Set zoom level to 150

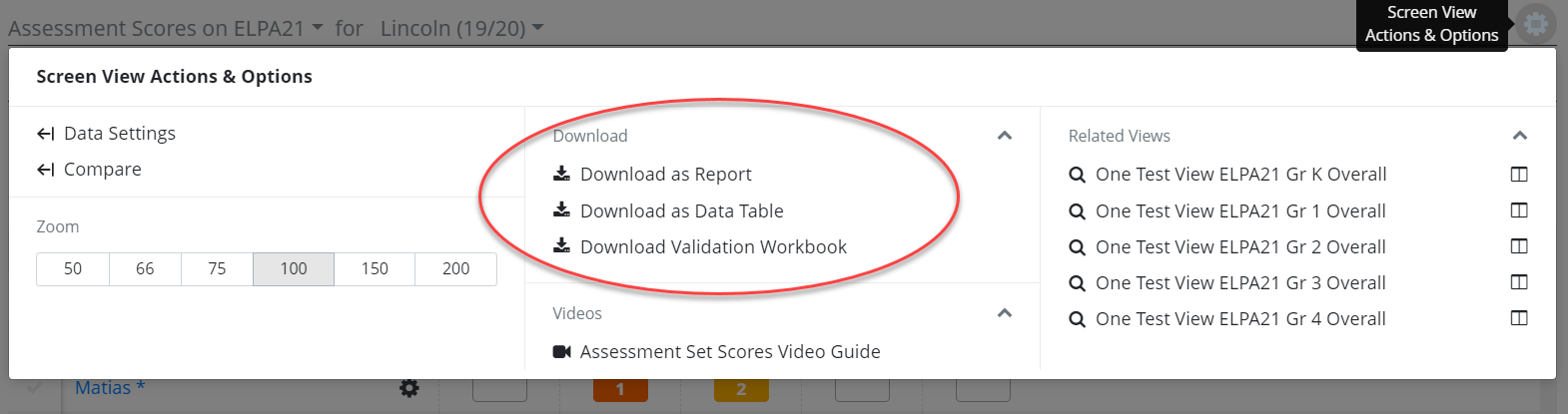click(x=375, y=268)
